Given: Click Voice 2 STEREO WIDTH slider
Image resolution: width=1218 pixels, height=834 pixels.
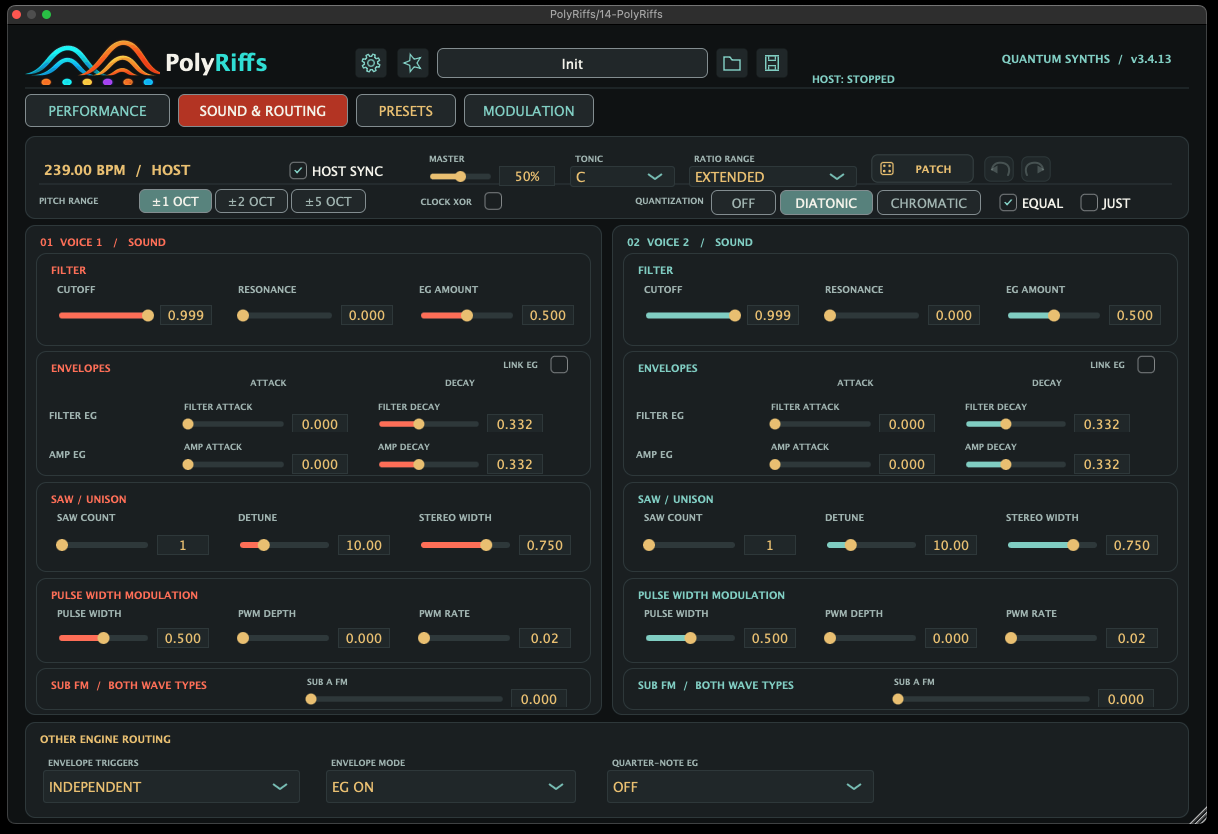Looking at the screenshot, I should coord(1053,545).
